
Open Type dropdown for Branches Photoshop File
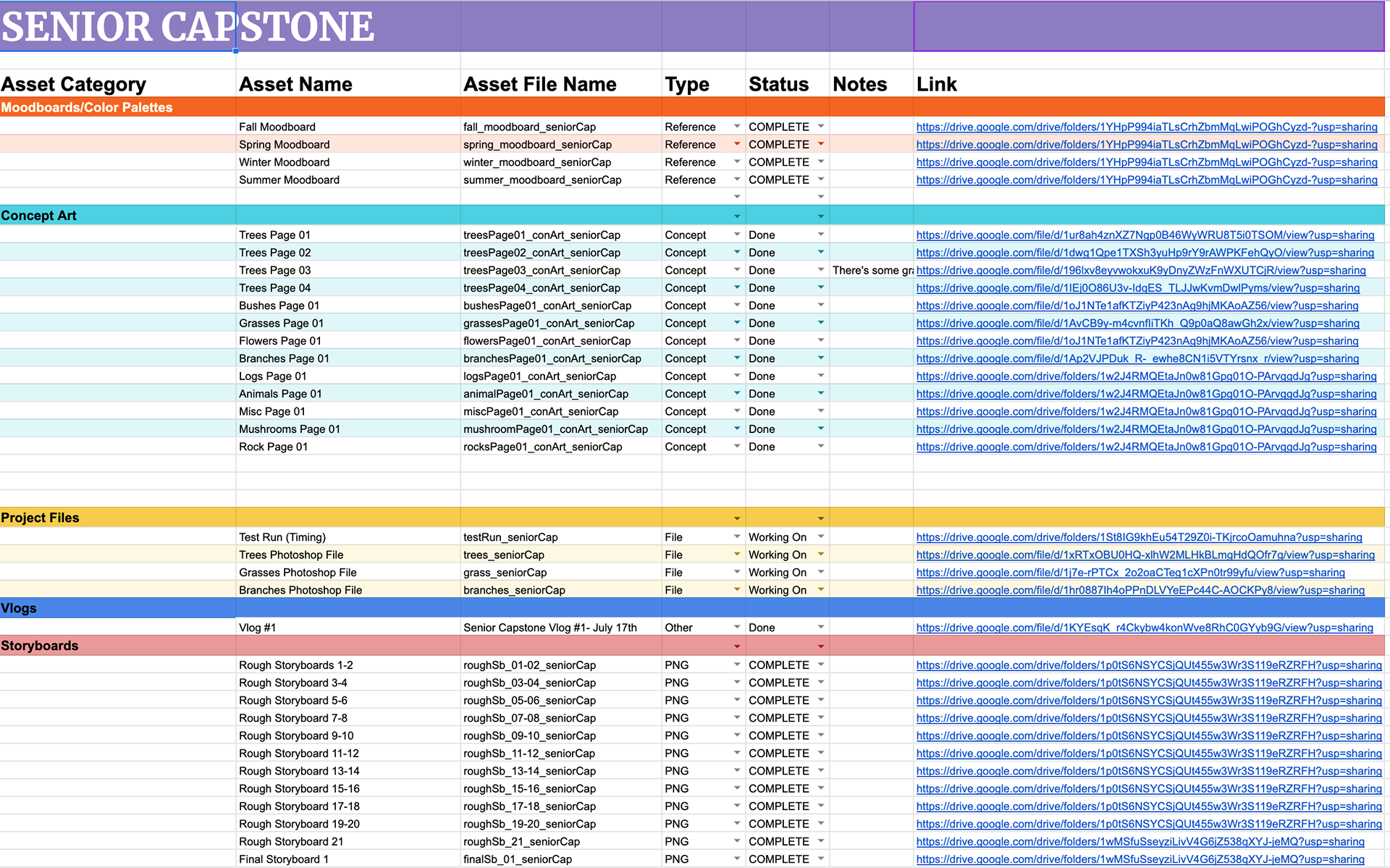tap(737, 590)
